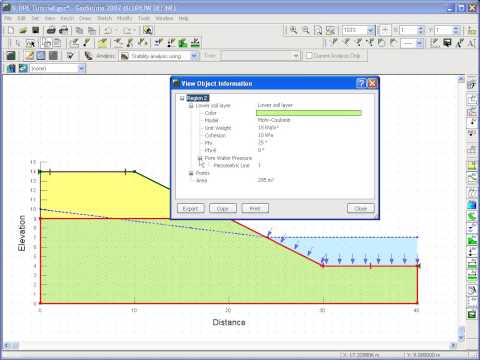Click the Save disk icon
This screenshot has height=360, width=480.
click(35, 30)
